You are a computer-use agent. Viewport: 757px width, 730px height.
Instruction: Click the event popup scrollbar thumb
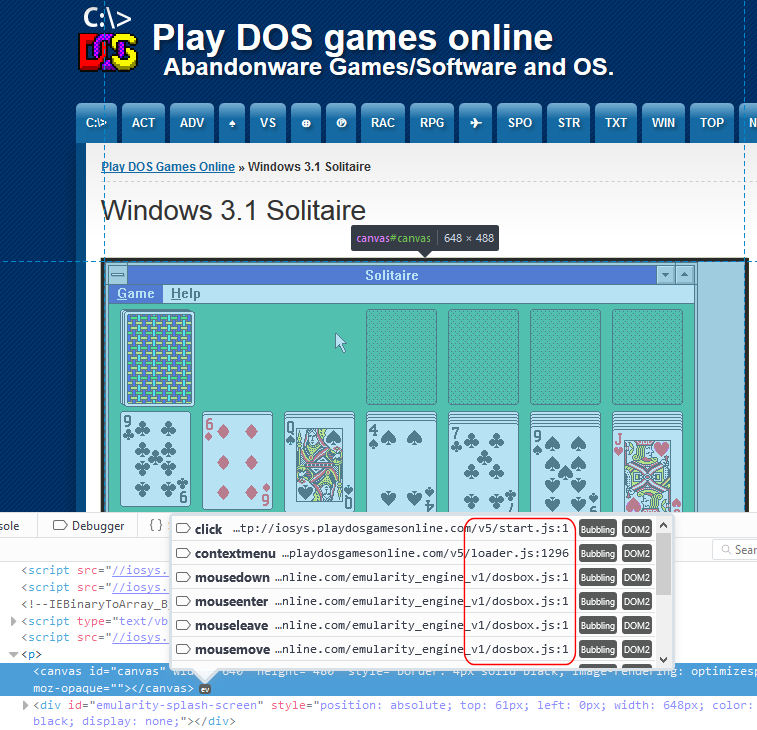(664, 563)
